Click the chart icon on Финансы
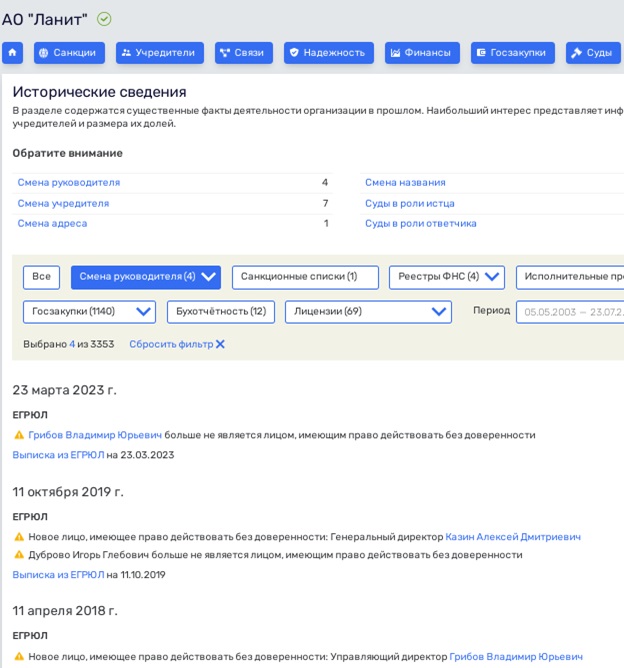Screen dimensions: 624x668 pos(395,53)
